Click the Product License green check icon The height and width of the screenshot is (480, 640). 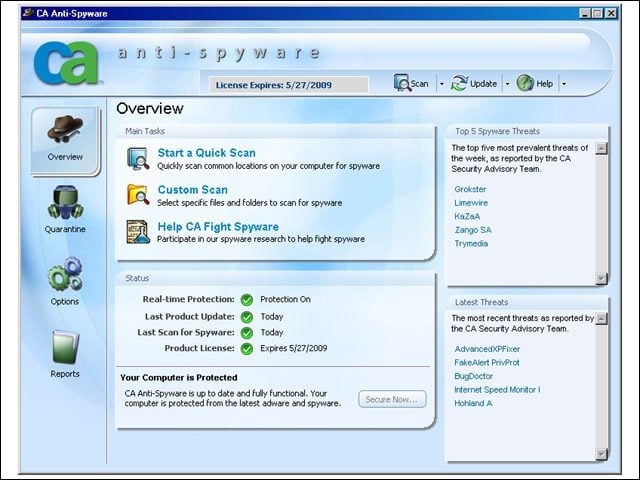click(x=247, y=349)
